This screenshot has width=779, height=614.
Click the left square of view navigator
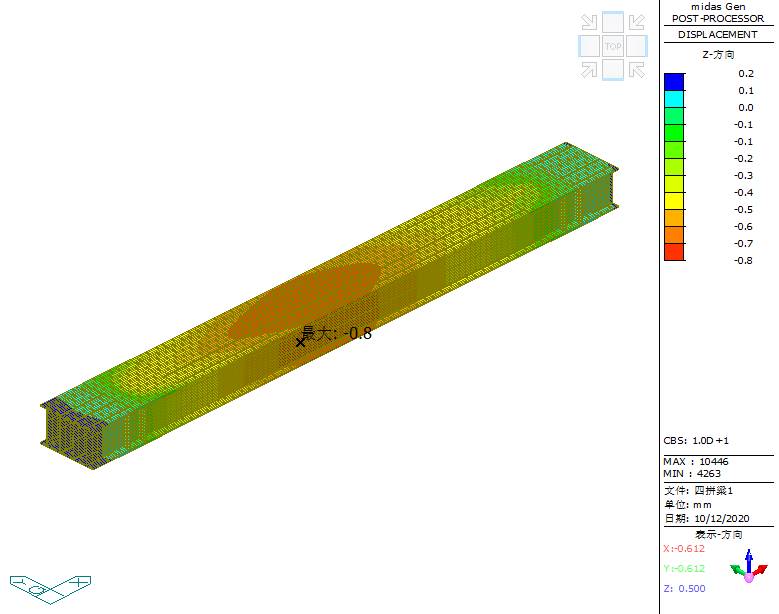(589, 46)
